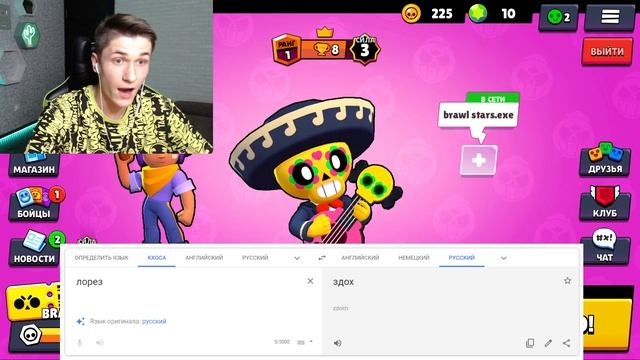Open the БОЙЦЫ brawlers menu
Screen dimensions: 640x360
pyautogui.click(x=35, y=204)
